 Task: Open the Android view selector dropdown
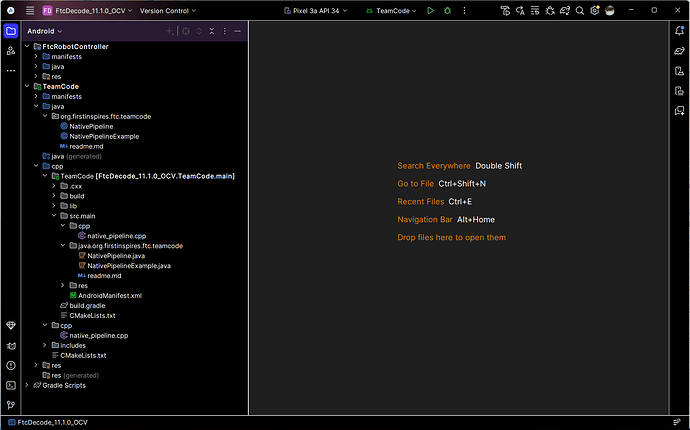pos(44,31)
